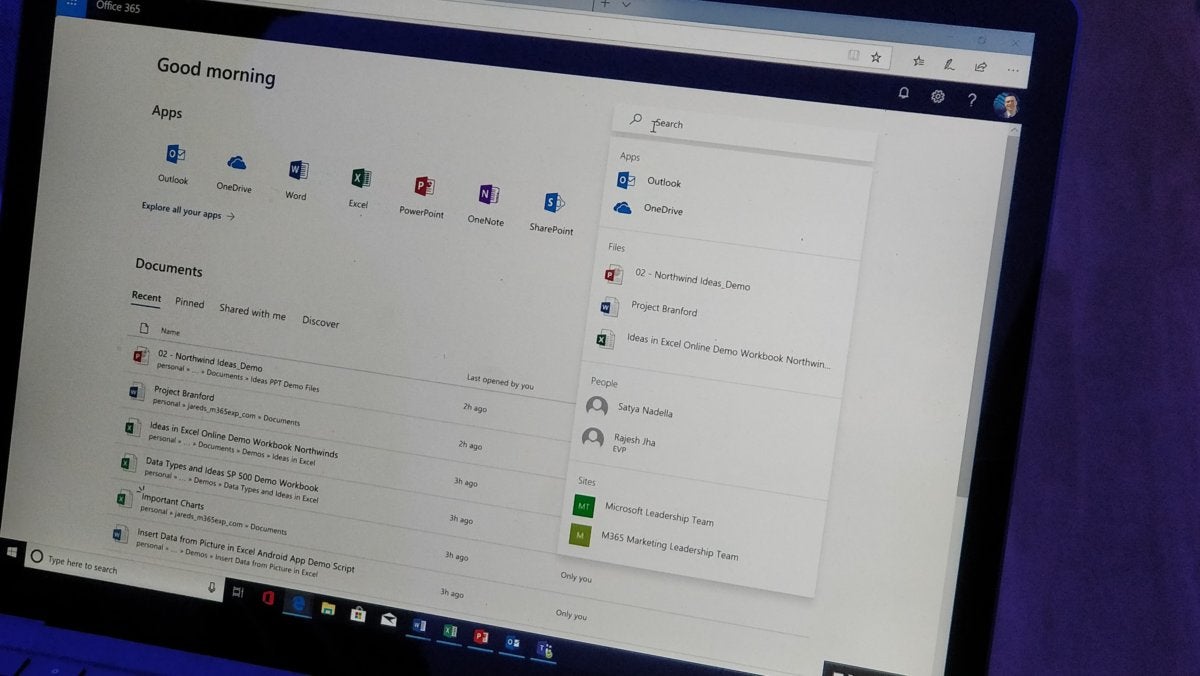1200x676 pixels.
Task: Click the Last opened by you header
Action: pyautogui.click(x=500, y=382)
